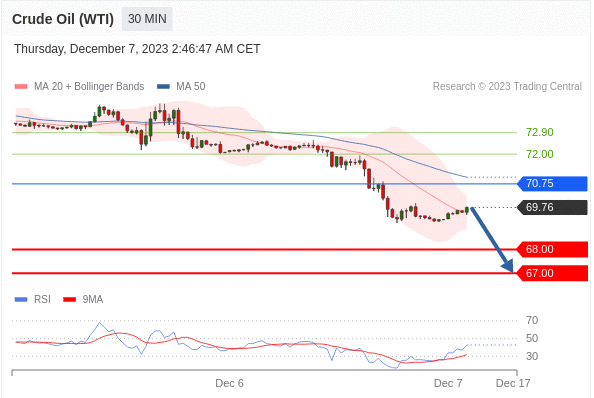
Task: Click the MA 50 blue legend swatch
Action: [x=163, y=86]
